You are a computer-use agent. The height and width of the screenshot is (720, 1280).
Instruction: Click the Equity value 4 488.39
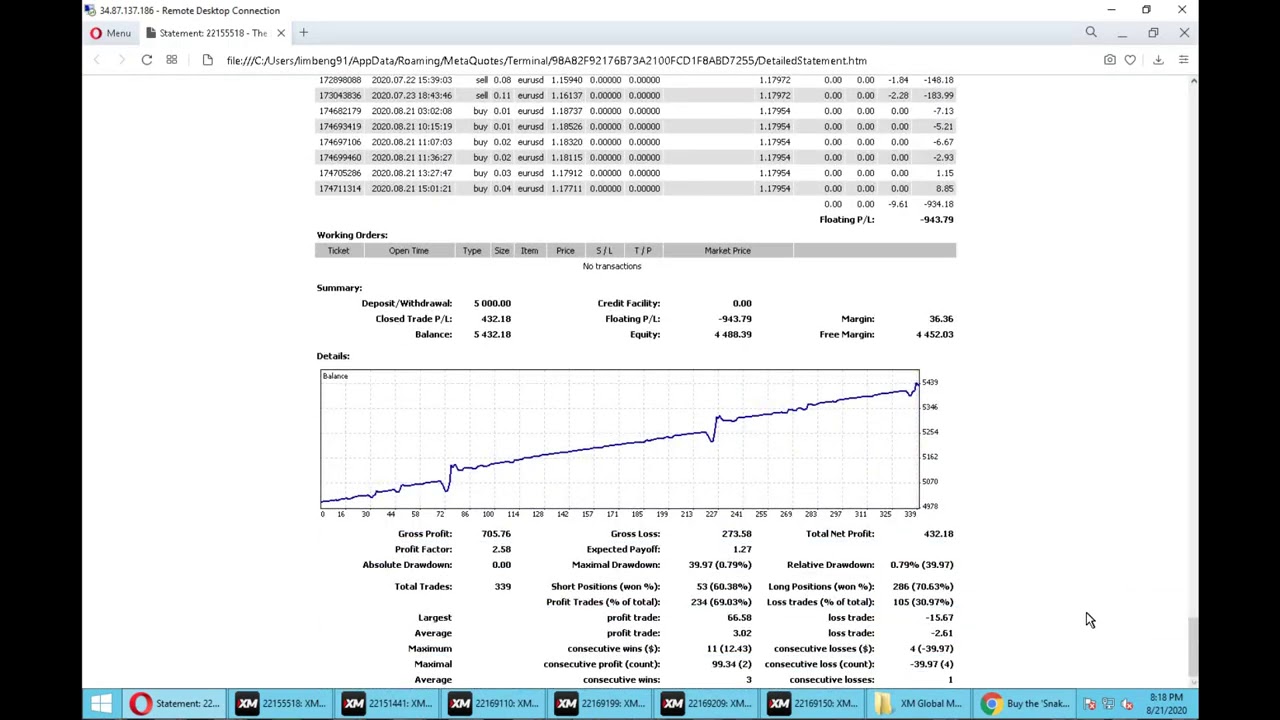pyautogui.click(x=733, y=334)
